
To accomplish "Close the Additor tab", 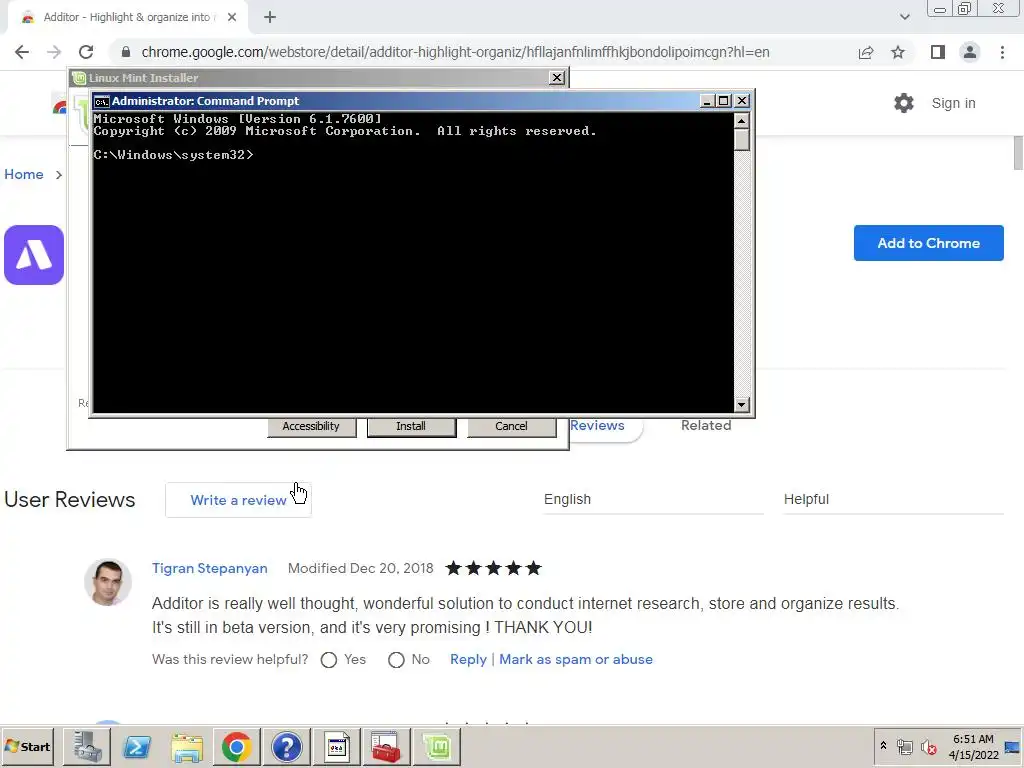I will coord(232,18).
